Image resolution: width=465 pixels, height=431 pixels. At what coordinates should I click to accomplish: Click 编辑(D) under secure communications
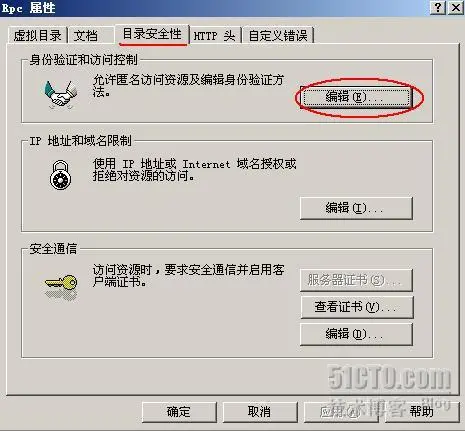click(356, 334)
